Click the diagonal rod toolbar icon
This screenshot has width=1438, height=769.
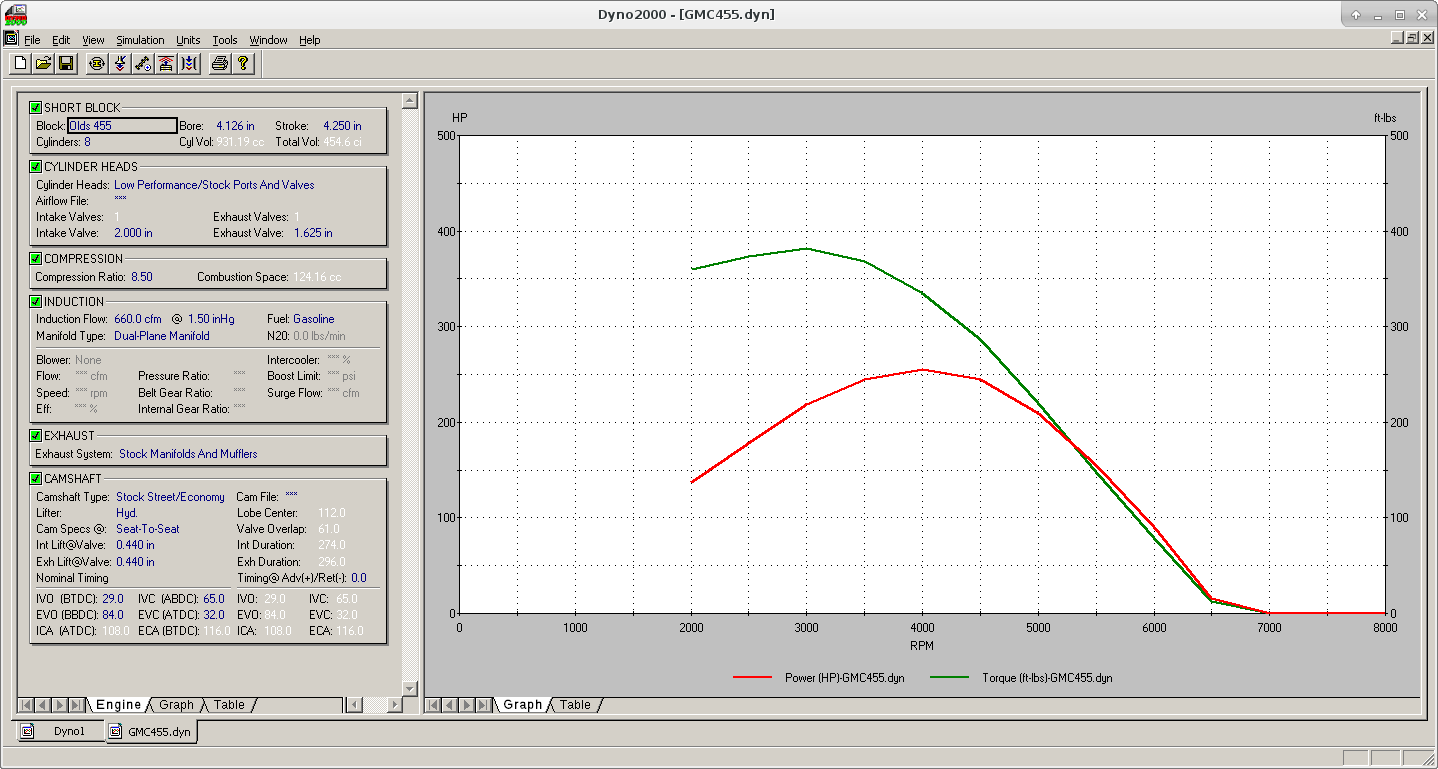coord(143,64)
